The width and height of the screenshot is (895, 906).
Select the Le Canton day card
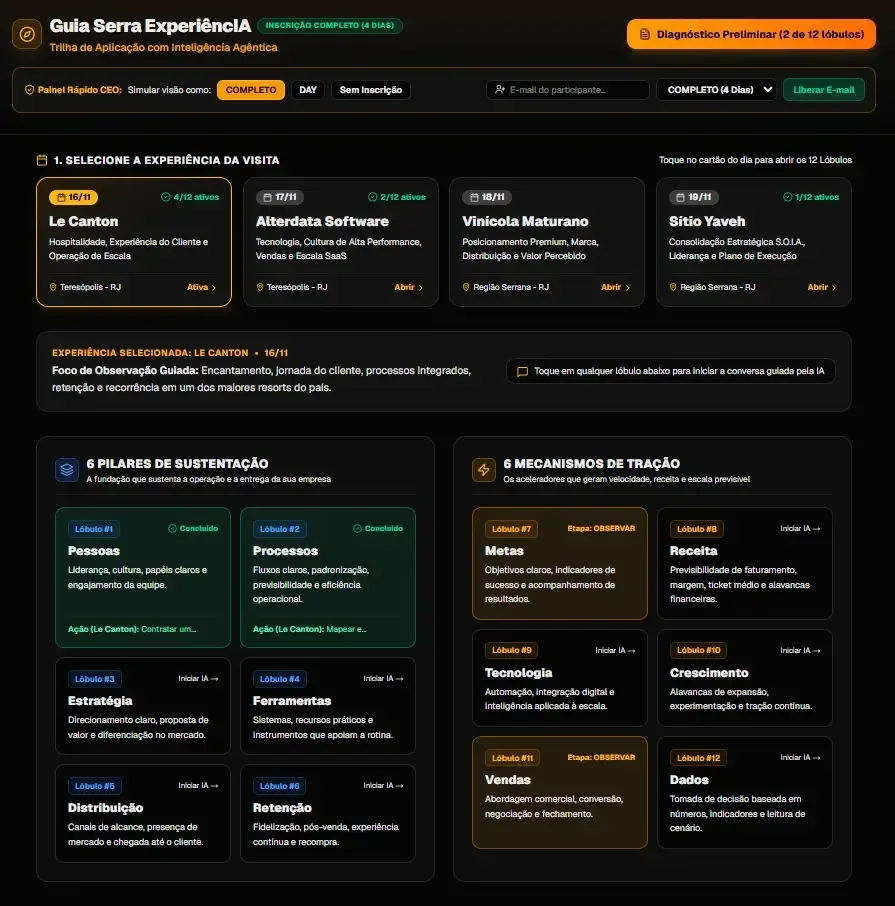tap(134, 242)
